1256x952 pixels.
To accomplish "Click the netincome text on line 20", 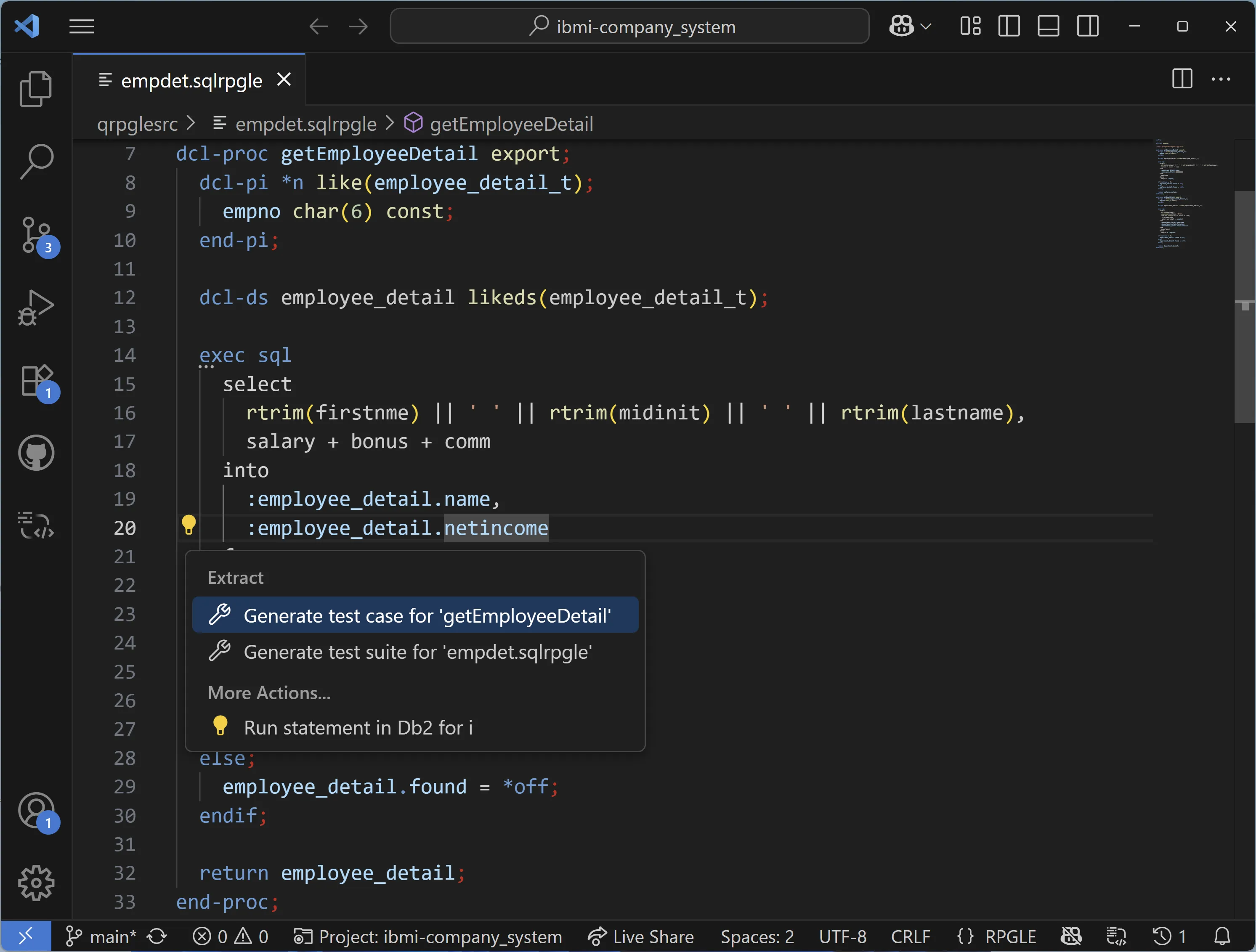I will coord(496,528).
